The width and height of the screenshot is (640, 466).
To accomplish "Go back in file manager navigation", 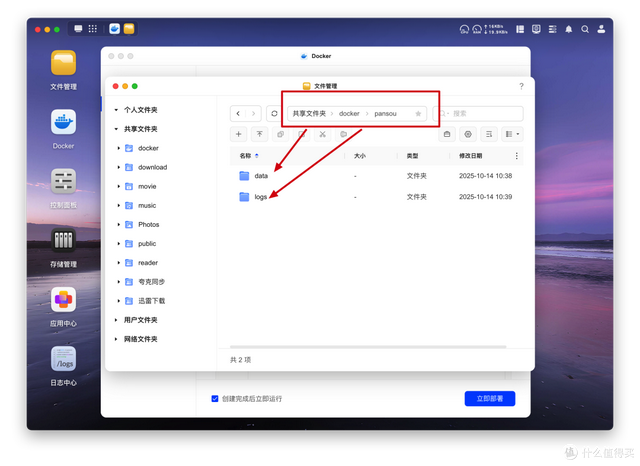I will click(x=238, y=113).
